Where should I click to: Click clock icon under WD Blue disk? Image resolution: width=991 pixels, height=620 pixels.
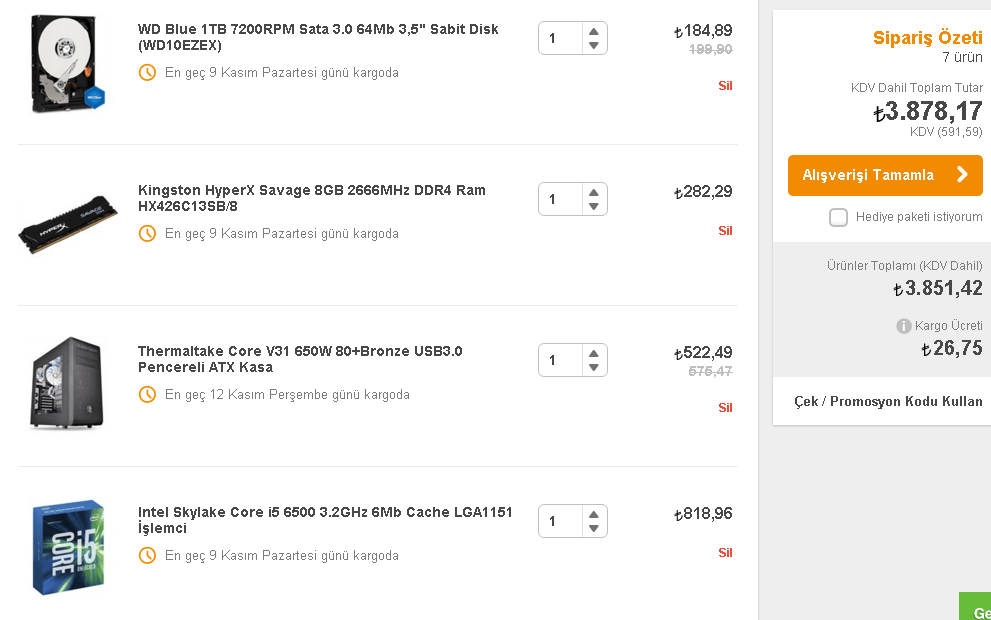147,73
